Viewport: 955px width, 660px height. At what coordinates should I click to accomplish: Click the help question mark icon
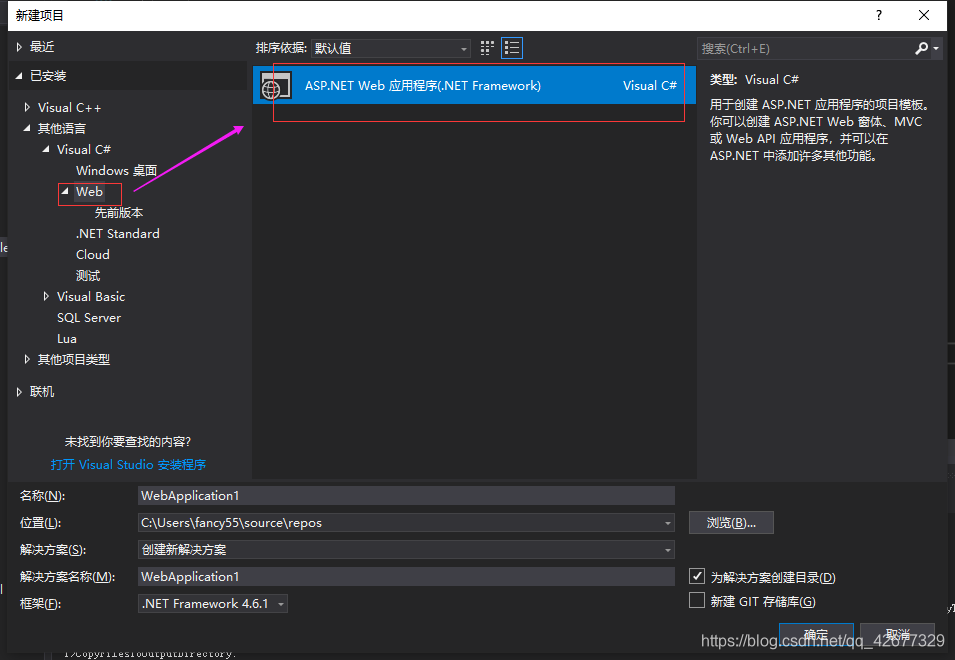tap(878, 15)
